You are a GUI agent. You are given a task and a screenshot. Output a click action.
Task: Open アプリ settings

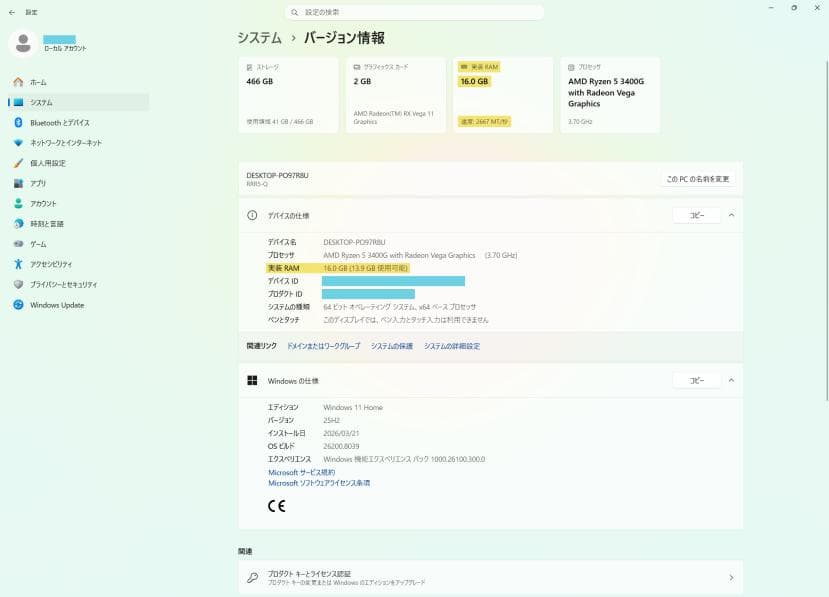(x=79, y=183)
